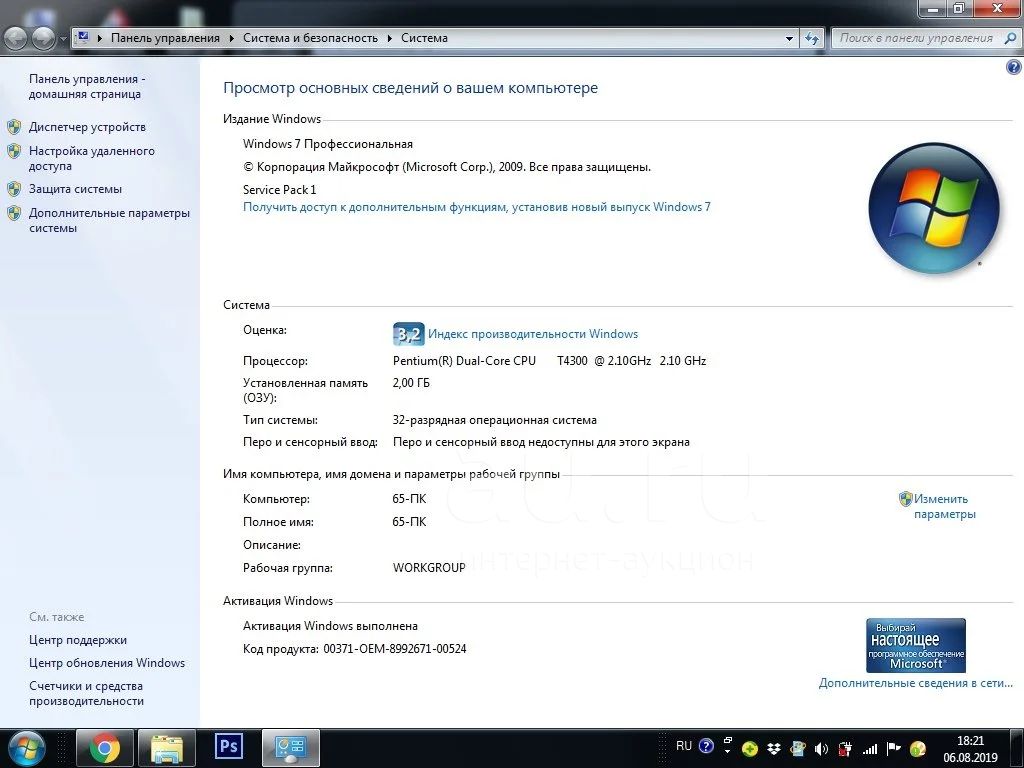The width and height of the screenshot is (1024, 768).
Task: Open Дополнительные параметры системы link
Action: pos(109,220)
